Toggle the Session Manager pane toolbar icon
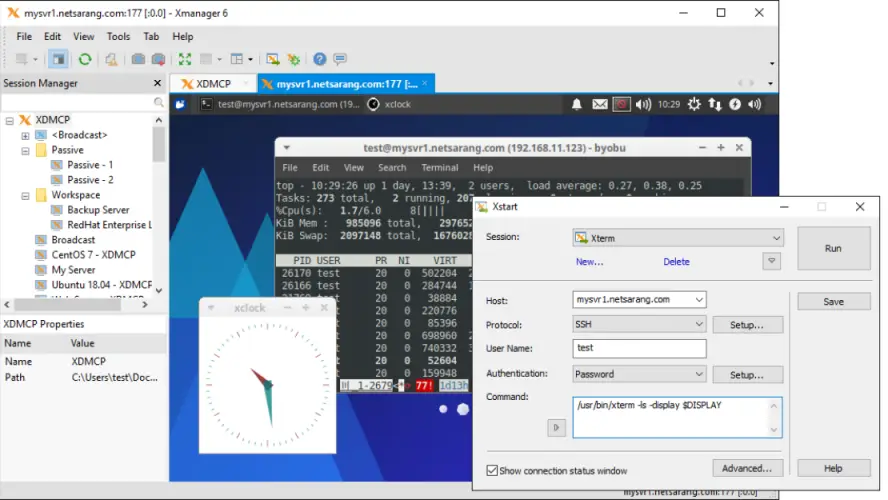This screenshot has width=888, height=500. pos(58,59)
